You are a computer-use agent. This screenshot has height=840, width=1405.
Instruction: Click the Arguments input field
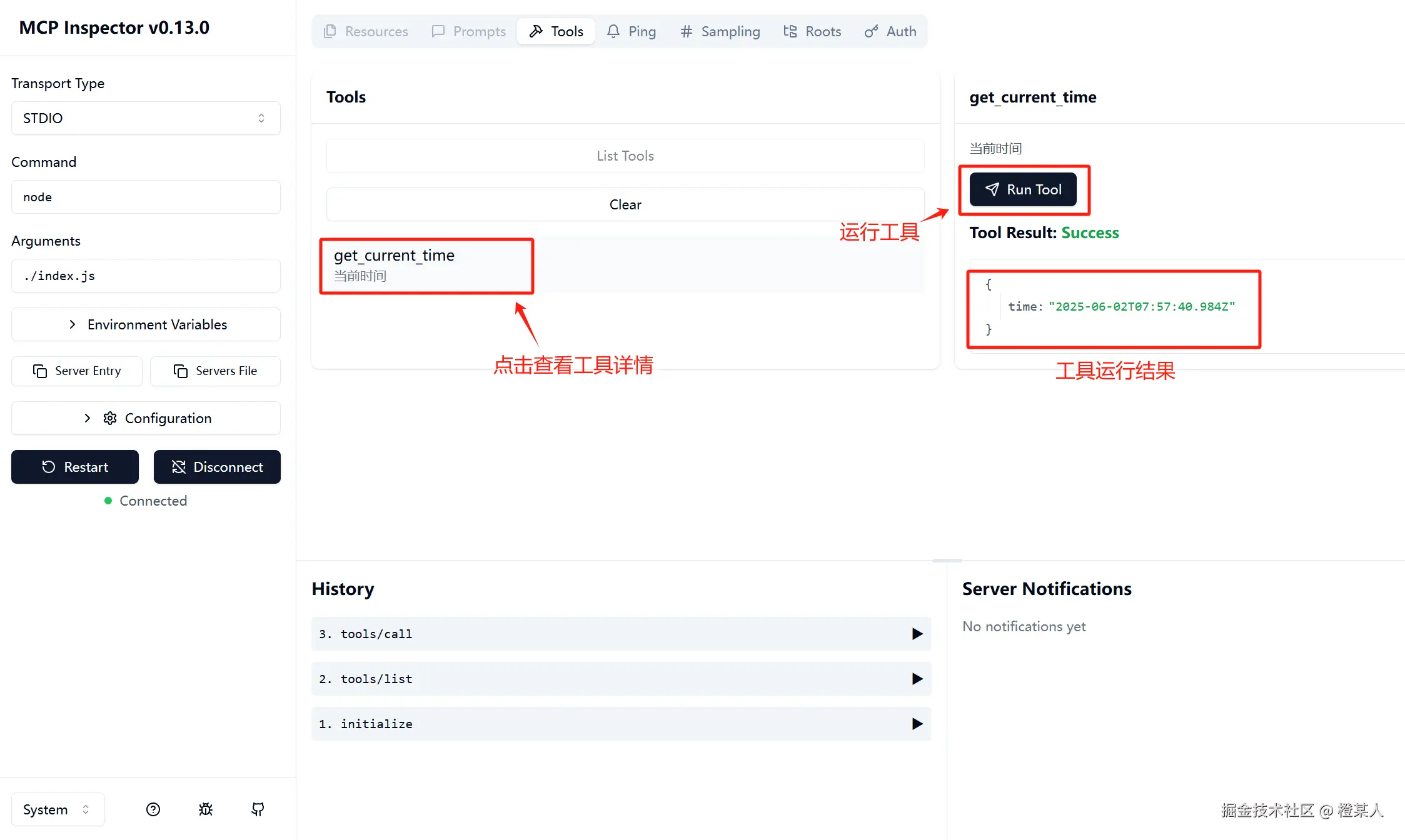click(x=146, y=276)
